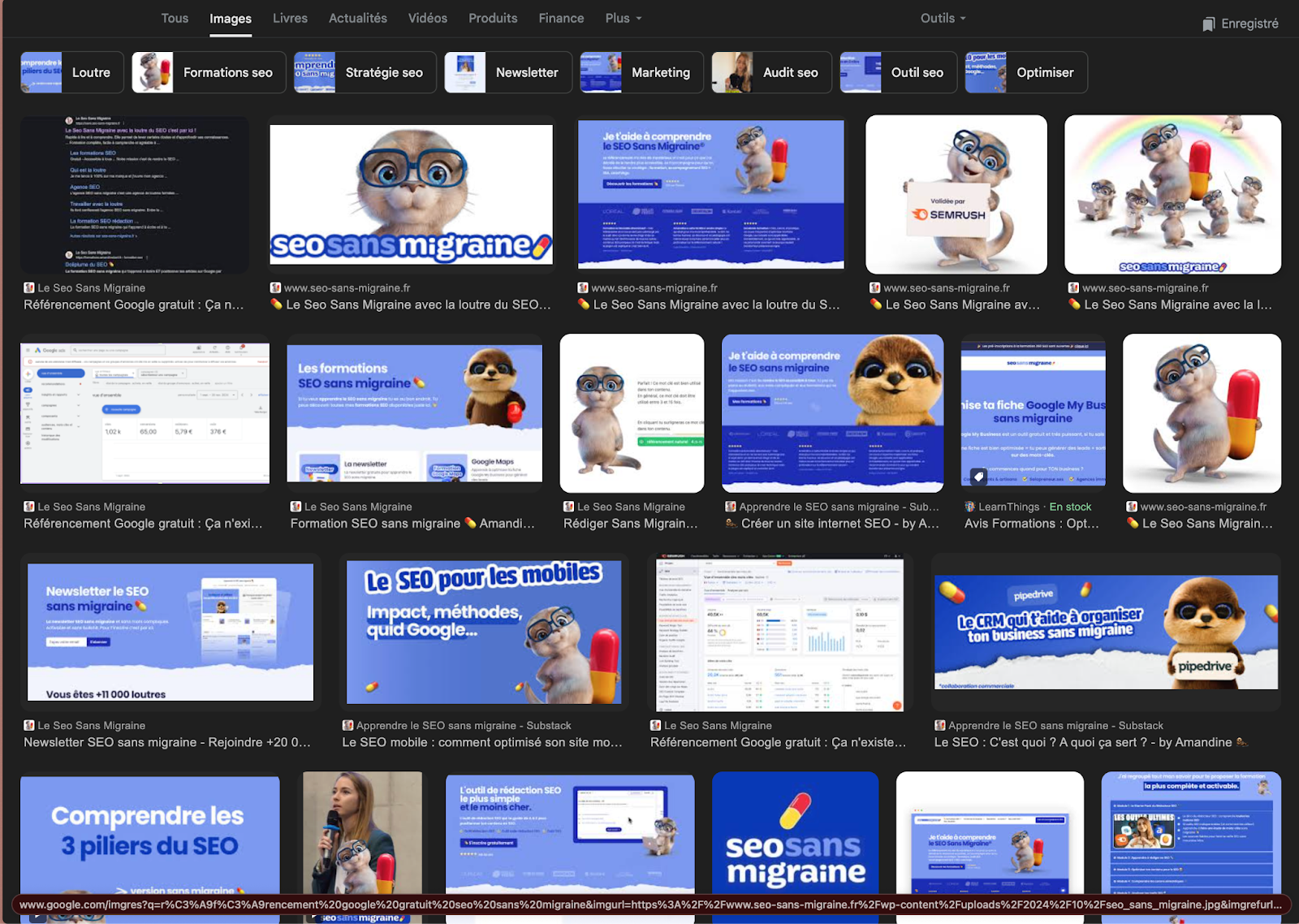Open the Les formations SEO sans migraine image

[x=414, y=413]
